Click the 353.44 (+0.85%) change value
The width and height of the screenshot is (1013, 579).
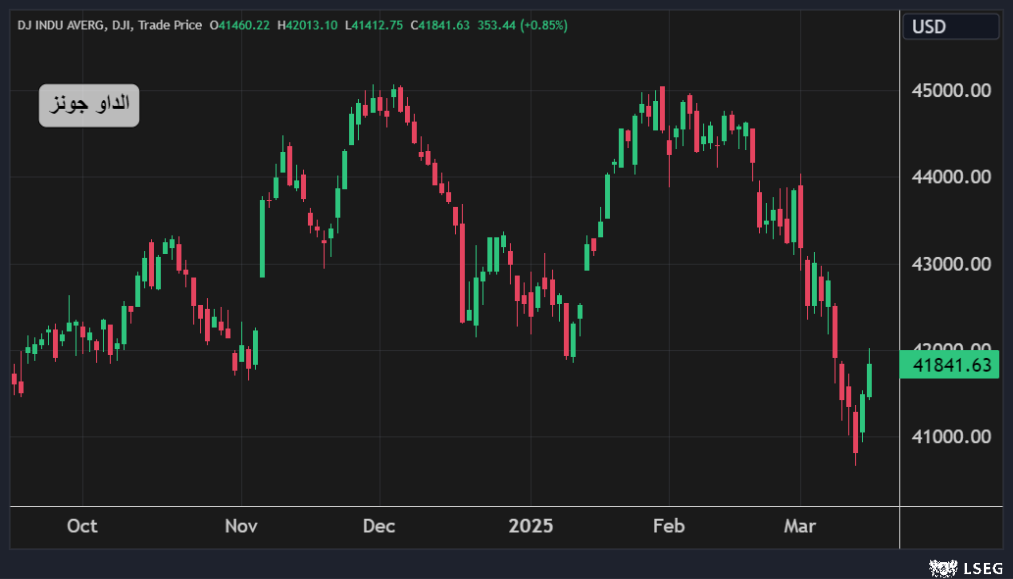click(524, 25)
